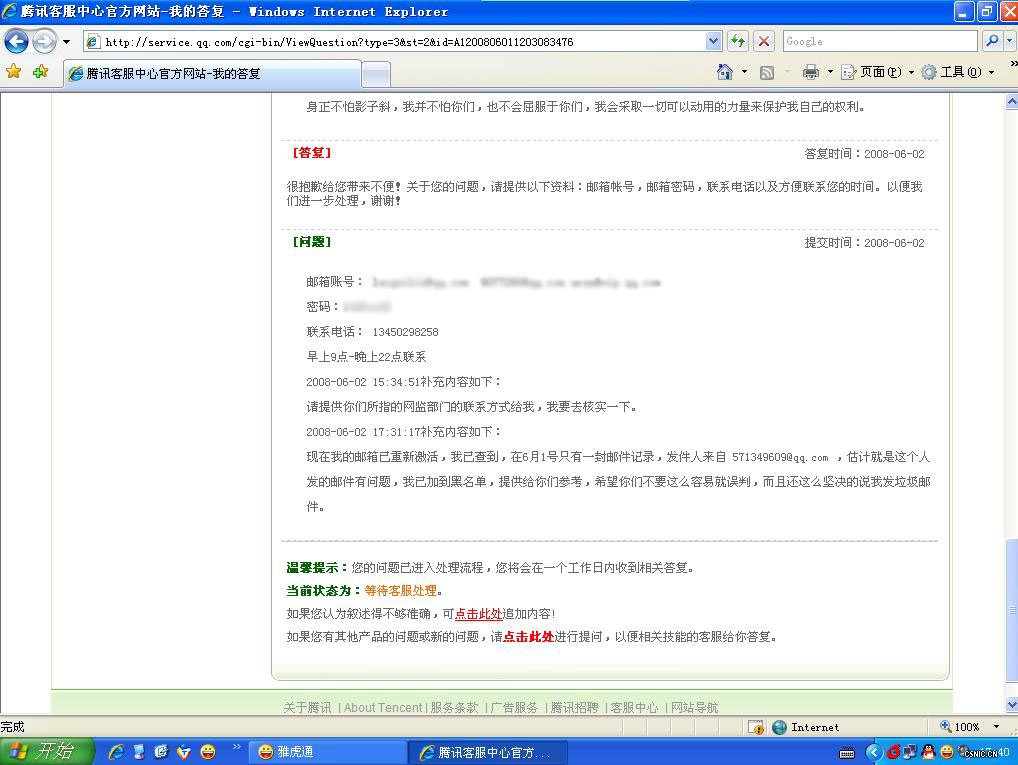This screenshot has height=765, width=1018.
Task: Click the Google search magnifier icon
Action: click(x=992, y=41)
